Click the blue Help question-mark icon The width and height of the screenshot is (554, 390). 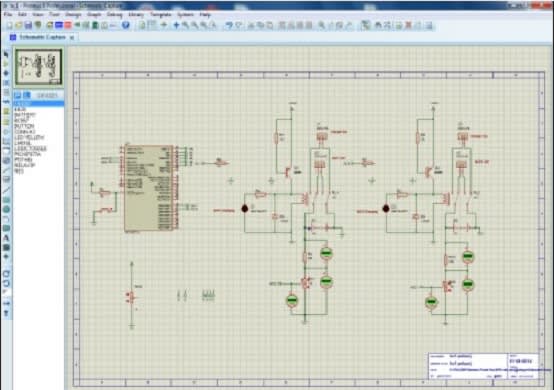[125, 25]
